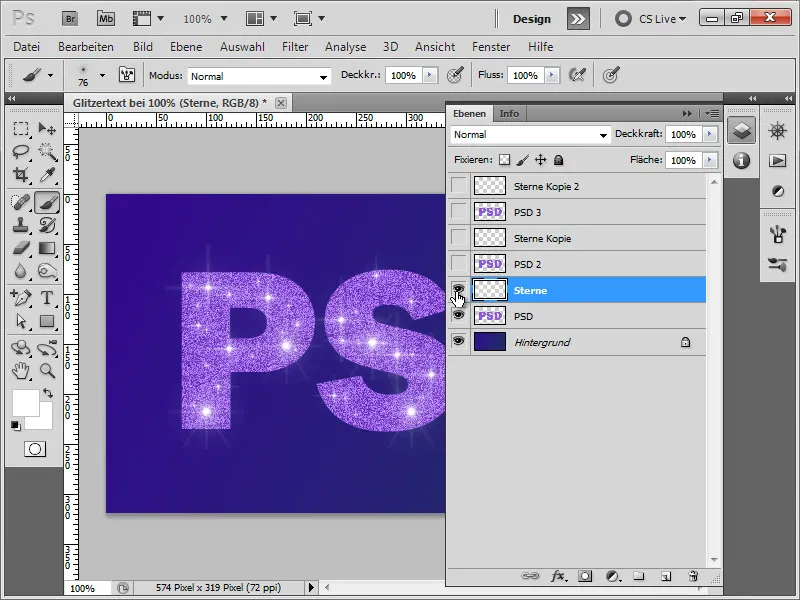Open the Bearbeiten menu
Screen dimensions: 800x600
point(86,47)
